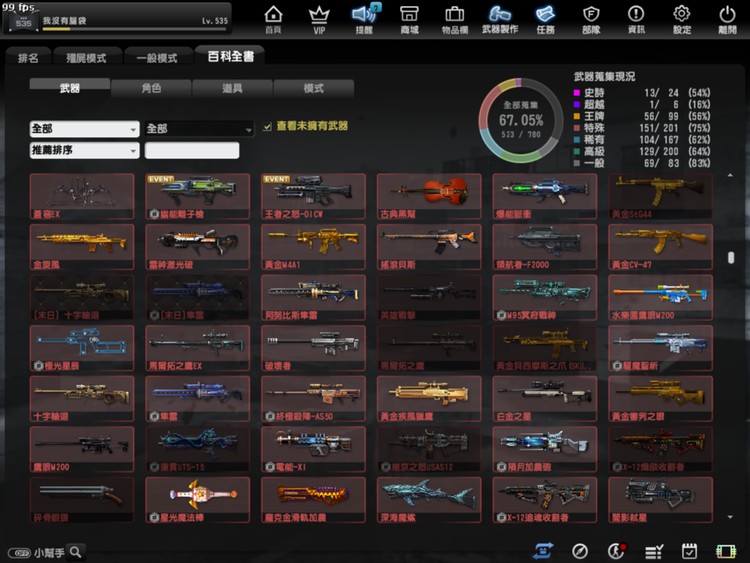Expand the second 全部 filter dropdown
This screenshot has height=563, width=750.
[199, 129]
